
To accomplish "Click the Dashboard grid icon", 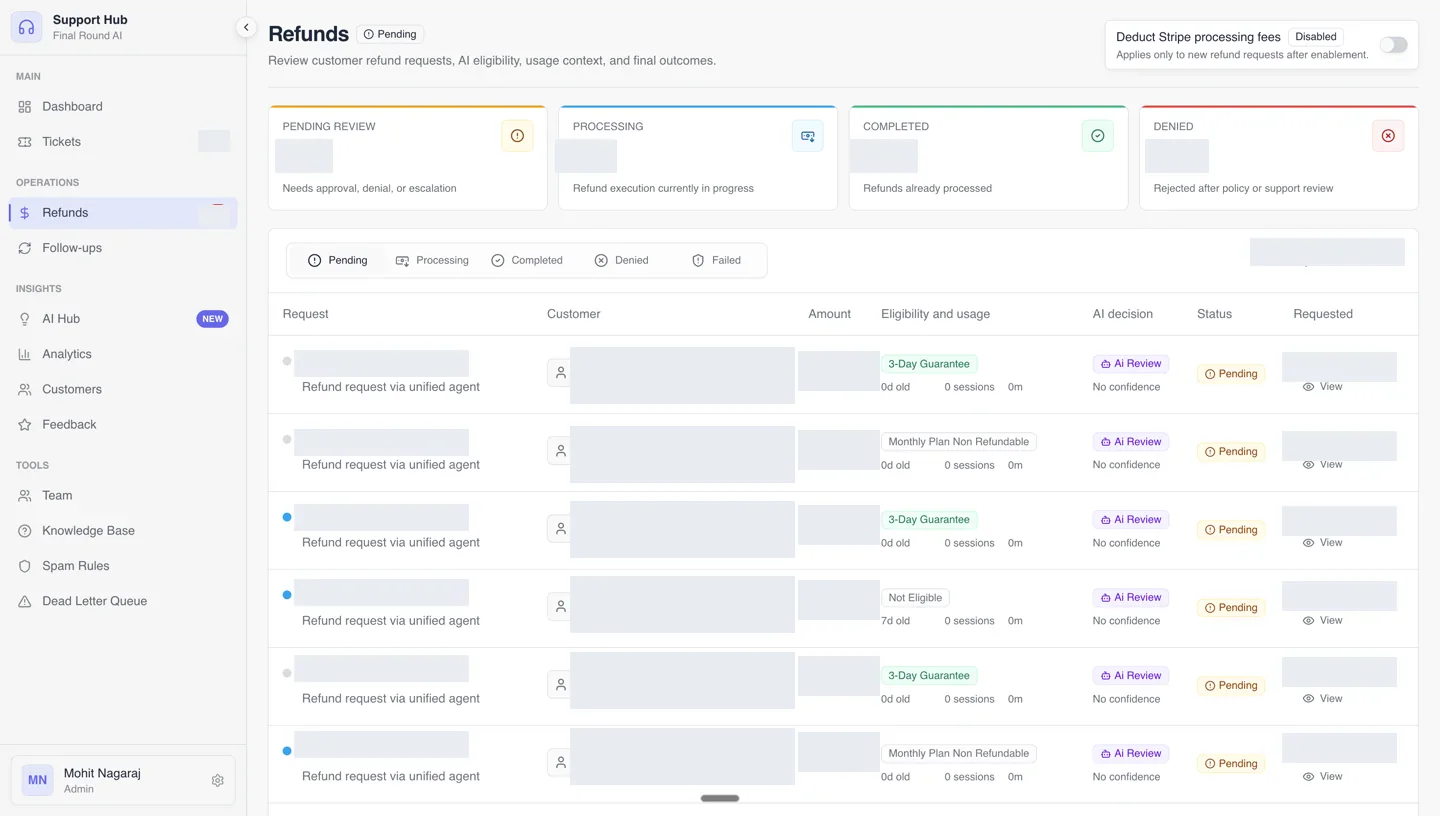I will pos(25,106).
